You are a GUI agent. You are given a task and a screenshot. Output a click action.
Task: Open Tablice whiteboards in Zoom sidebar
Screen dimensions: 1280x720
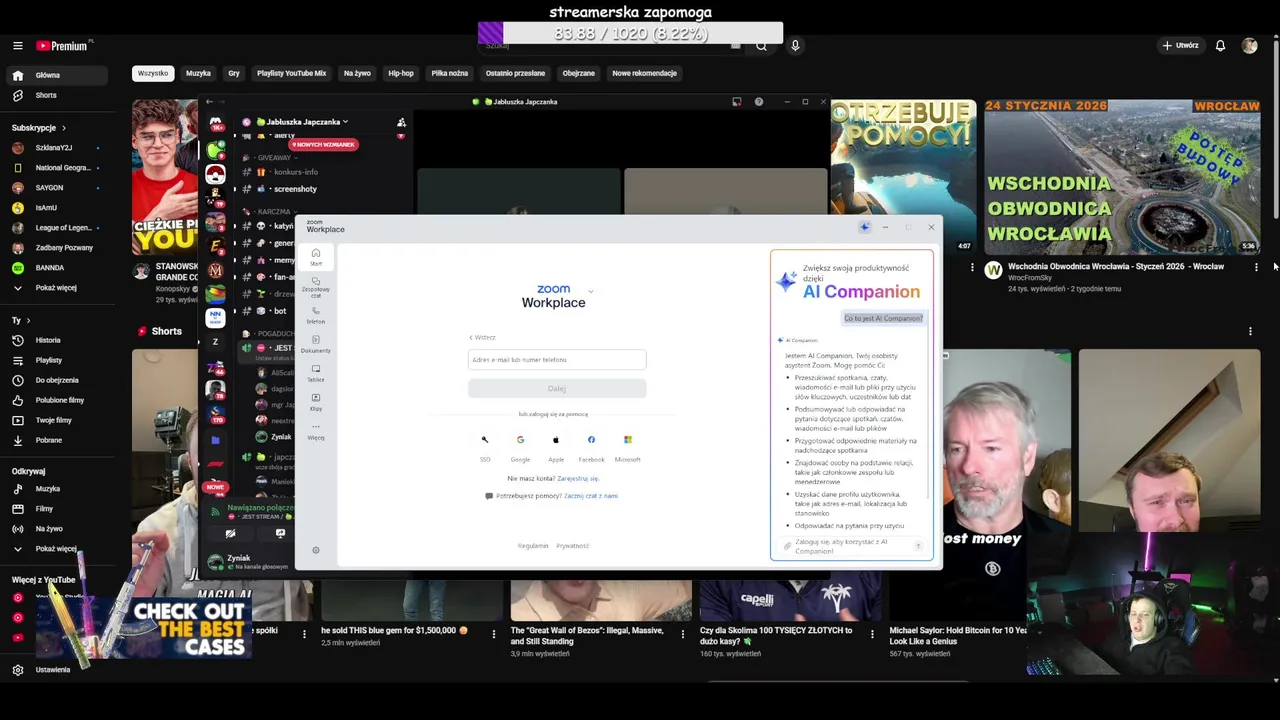315,373
